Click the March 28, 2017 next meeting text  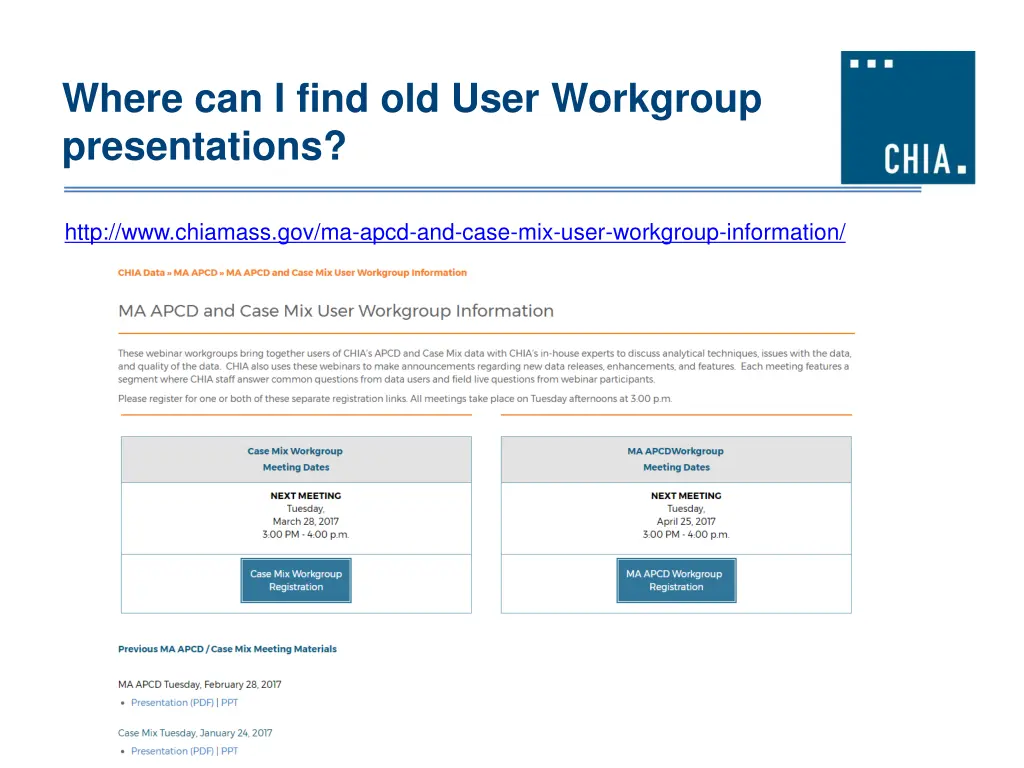(x=304, y=521)
